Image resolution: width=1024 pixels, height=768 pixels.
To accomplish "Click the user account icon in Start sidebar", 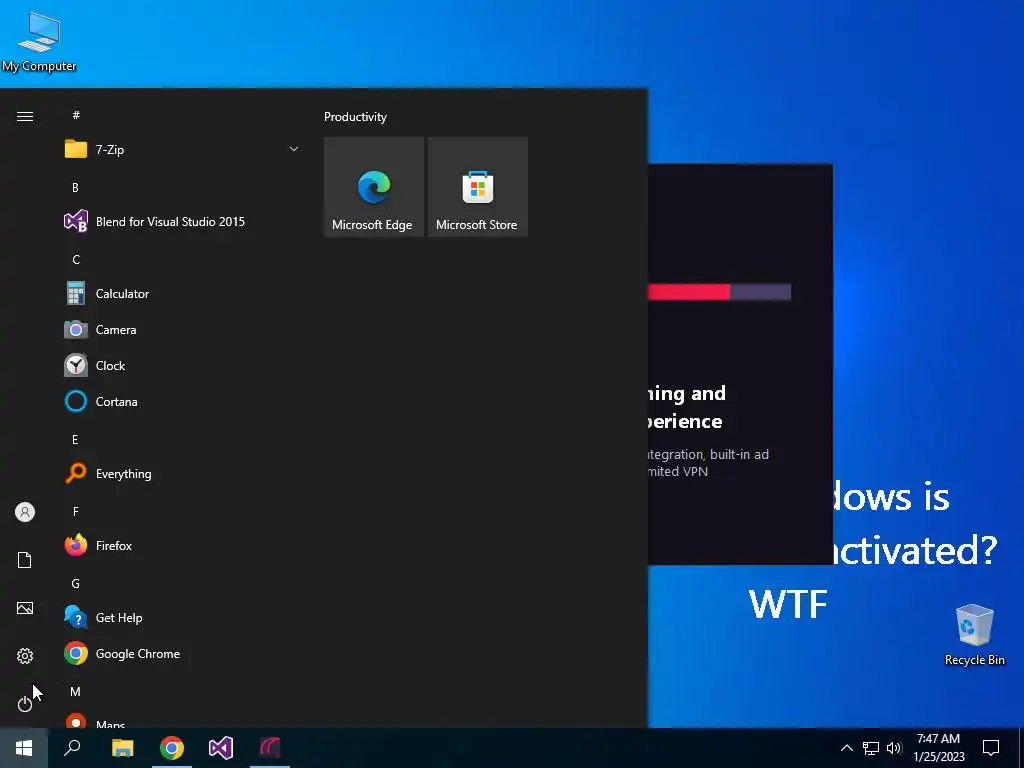I will [25, 512].
